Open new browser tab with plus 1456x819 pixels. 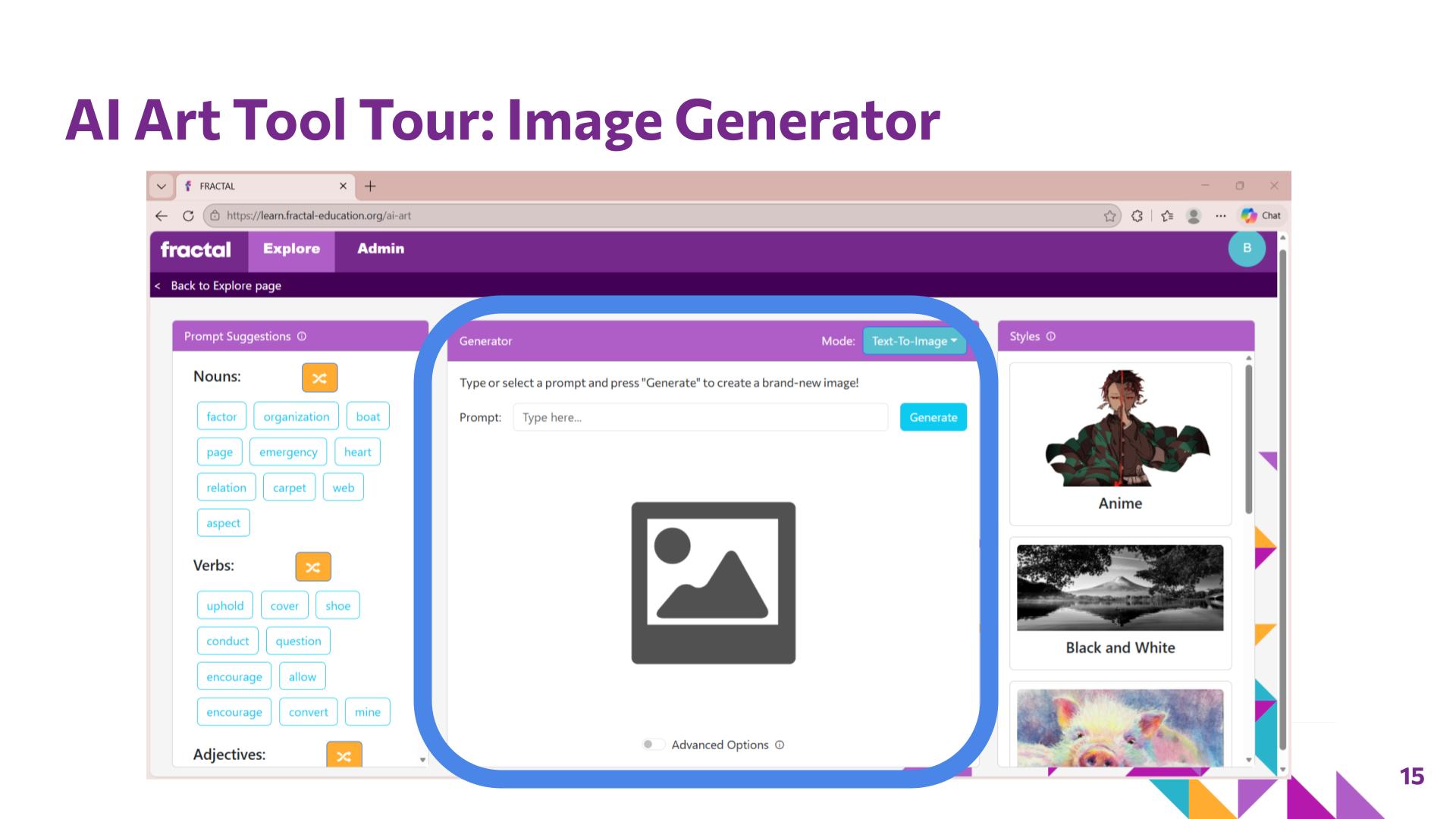(x=370, y=186)
